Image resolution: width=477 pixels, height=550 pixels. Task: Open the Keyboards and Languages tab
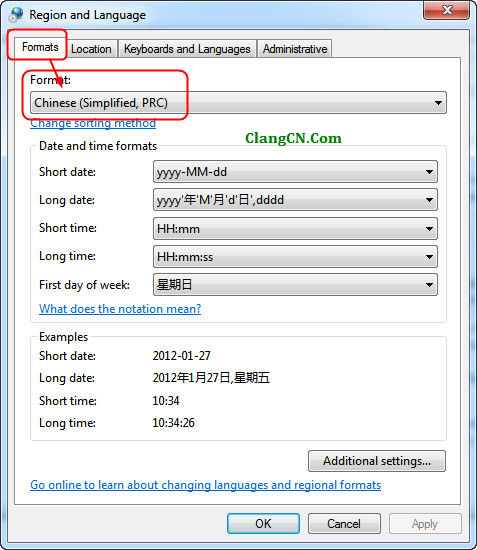[187, 49]
